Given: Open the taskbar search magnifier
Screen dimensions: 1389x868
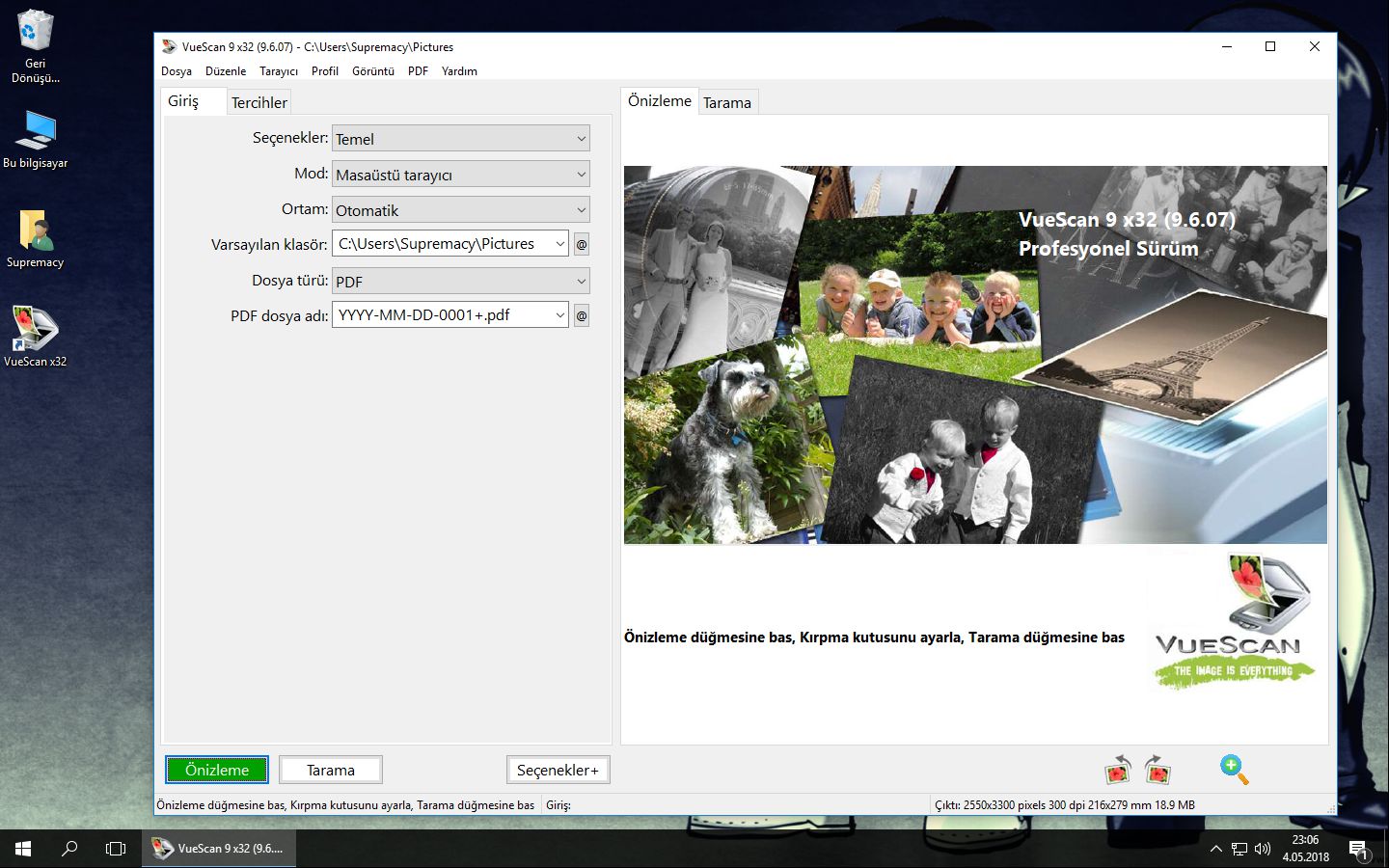Looking at the screenshot, I should click(69, 849).
